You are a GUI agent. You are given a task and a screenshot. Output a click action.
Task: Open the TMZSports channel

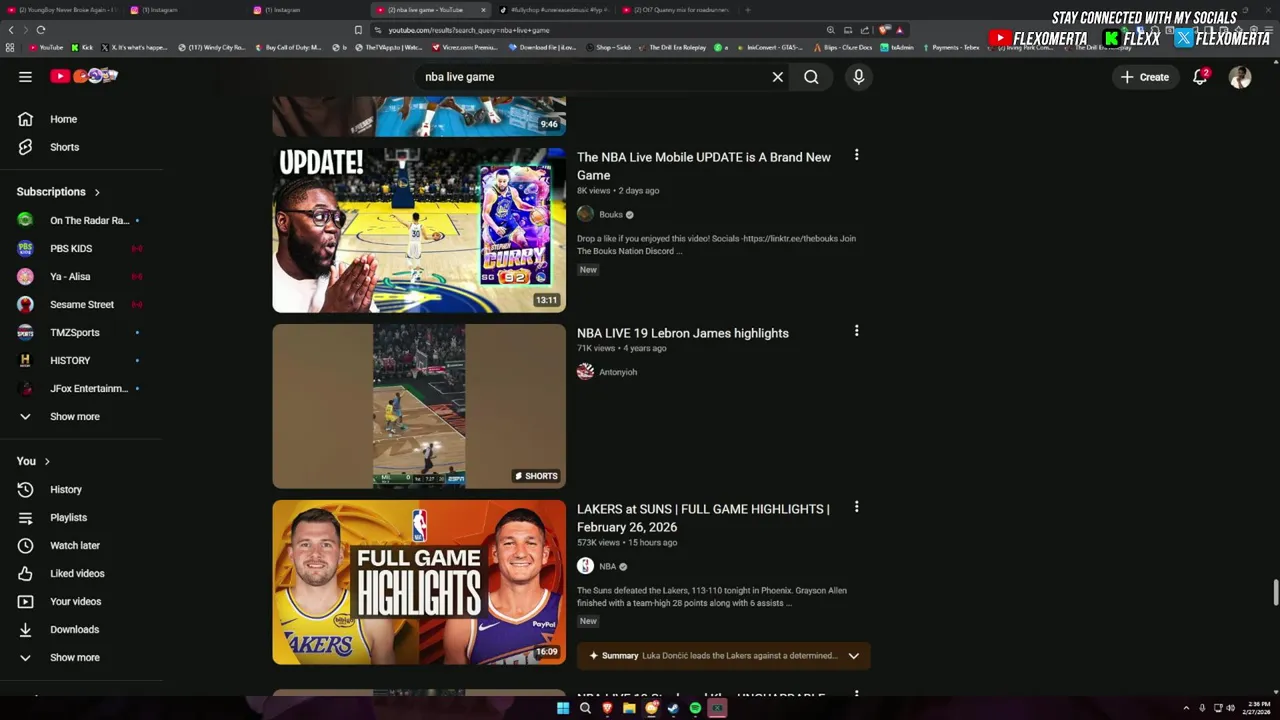pos(82,332)
